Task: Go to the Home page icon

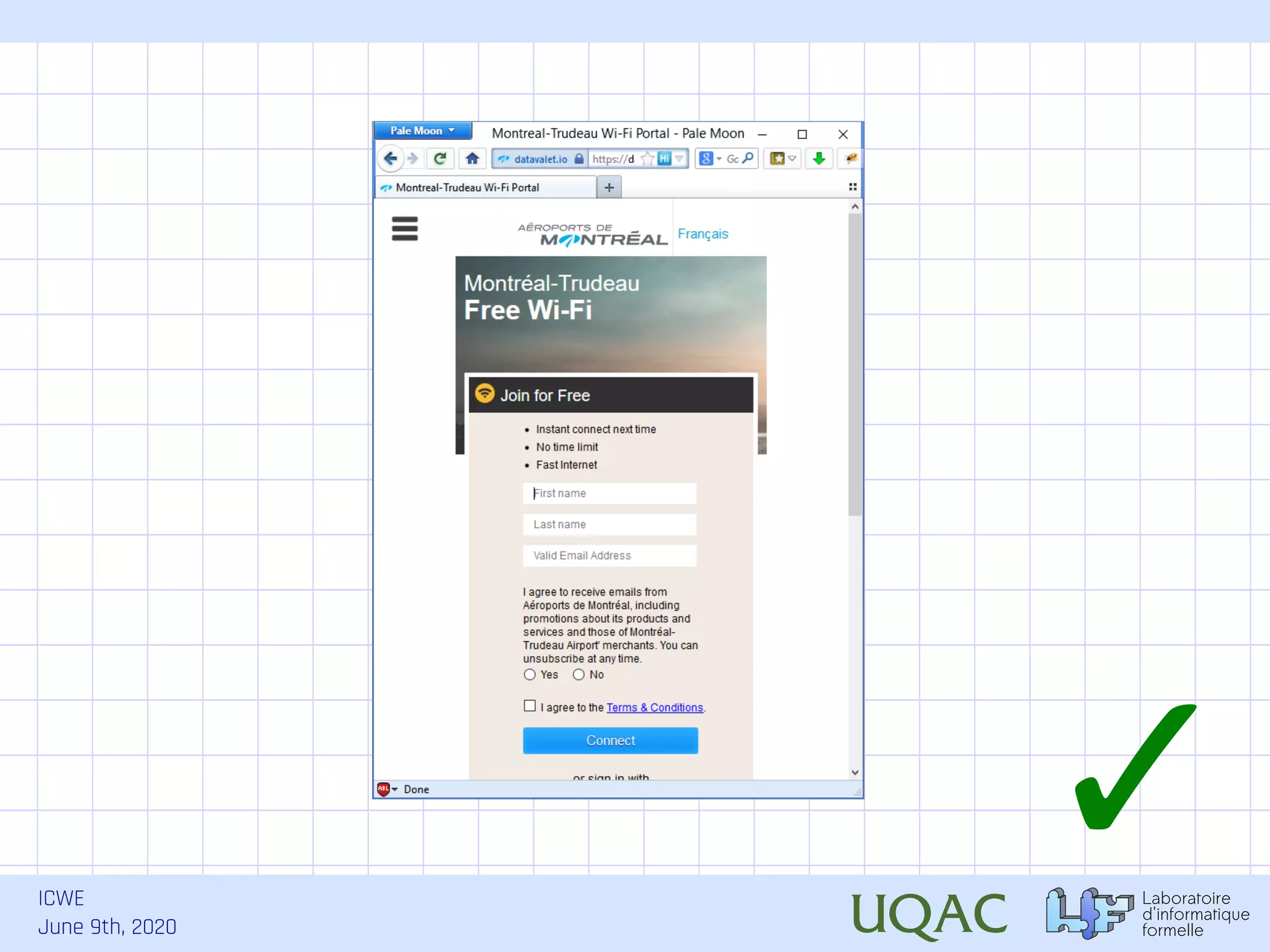Action: click(x=473, y=159)
